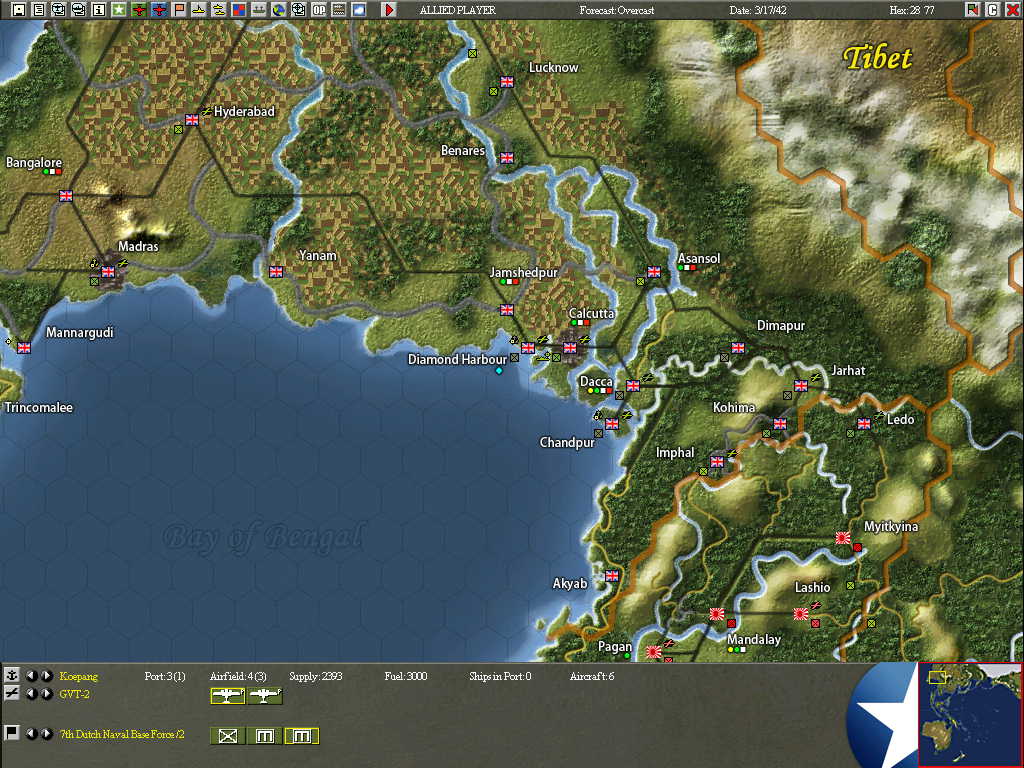Screen dimensions: 1024x768
Task: Open the document-page report icon in toolbar
Action: 39,9
